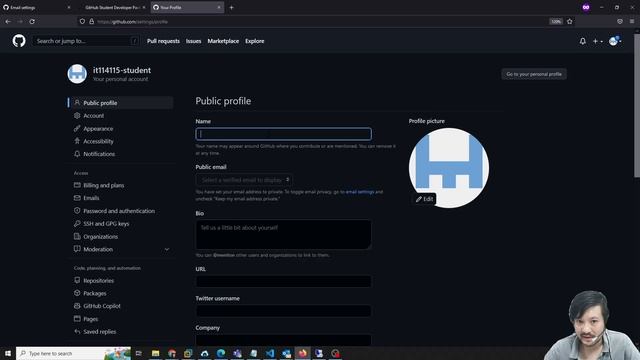Click the Saved replies arrow icon

pos(77,331)
